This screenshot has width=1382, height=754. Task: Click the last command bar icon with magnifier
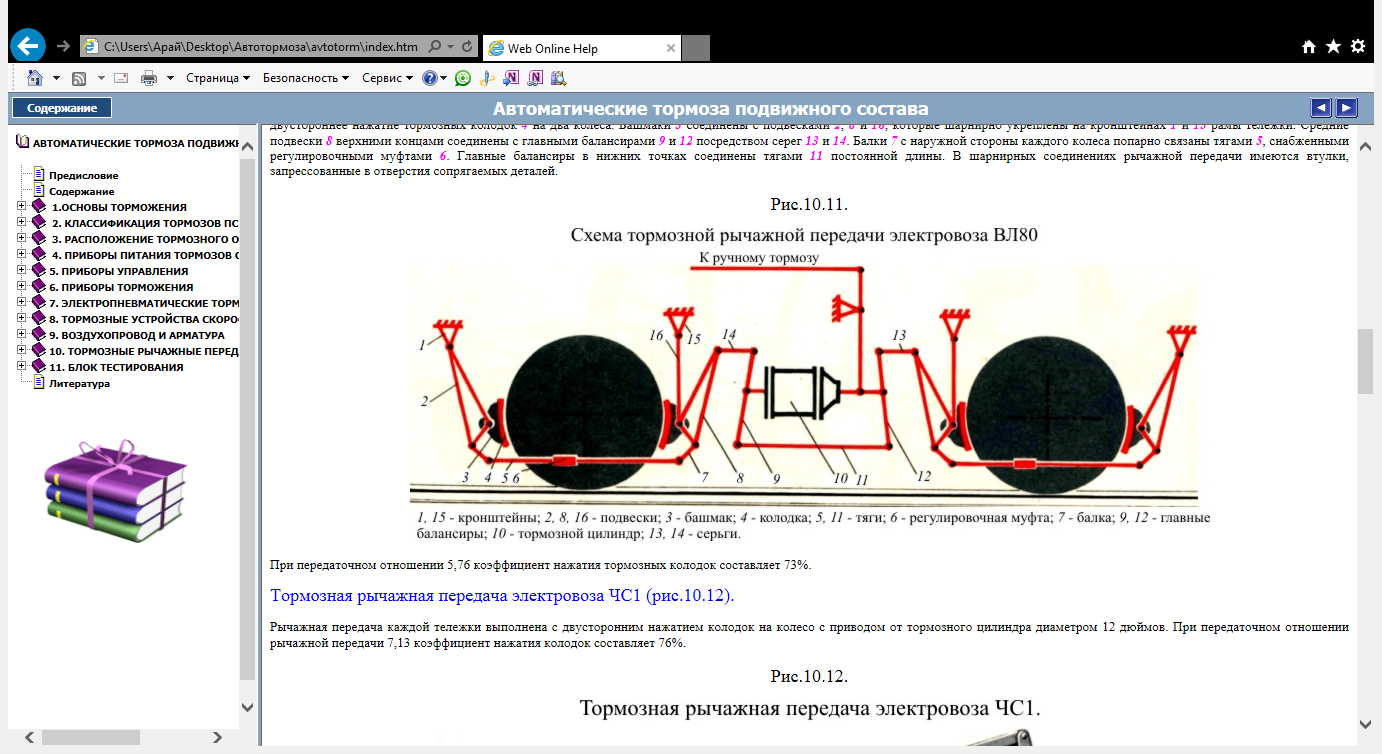(558, 78)
